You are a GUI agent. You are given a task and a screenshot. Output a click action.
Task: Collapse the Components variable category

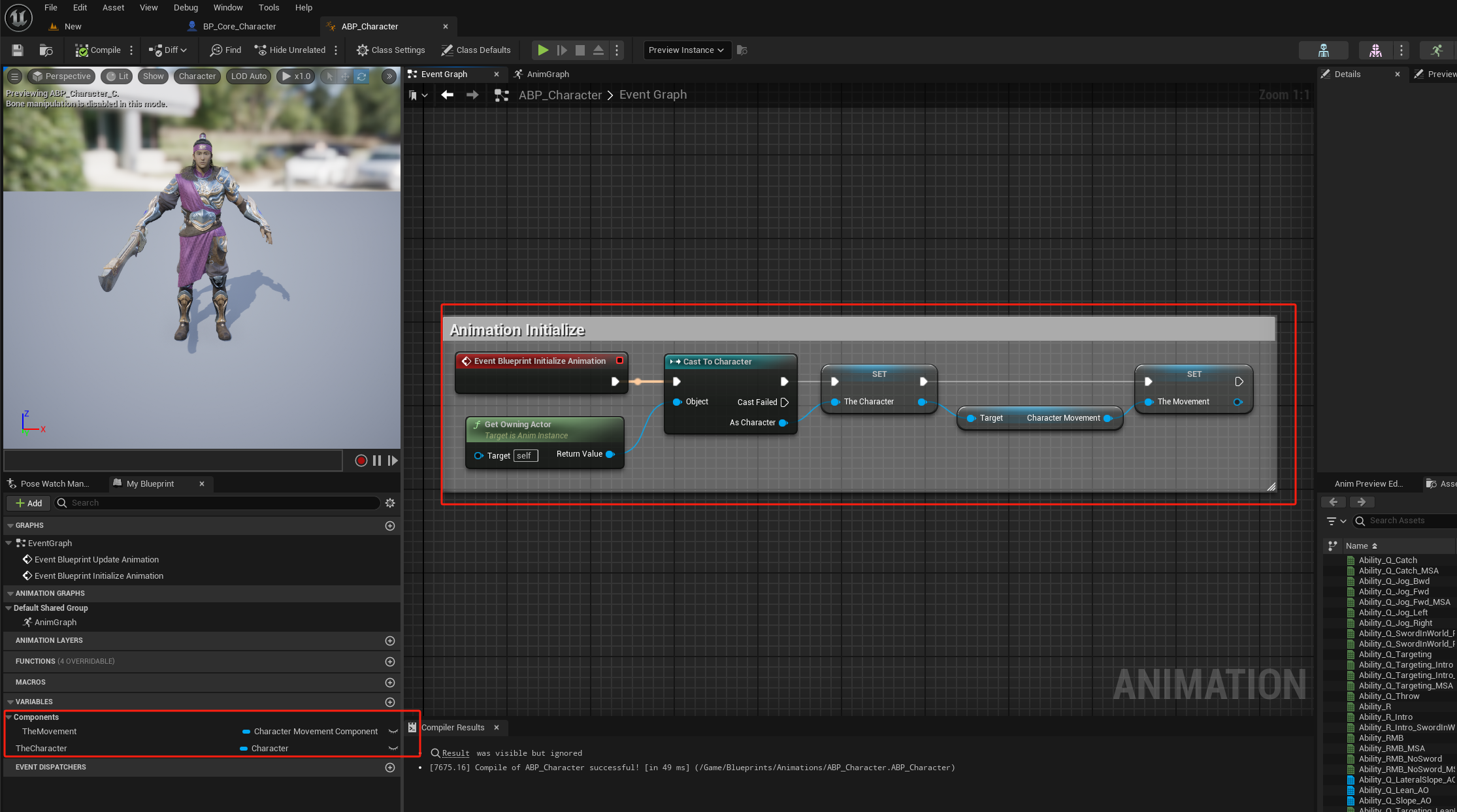pos(9,717)
